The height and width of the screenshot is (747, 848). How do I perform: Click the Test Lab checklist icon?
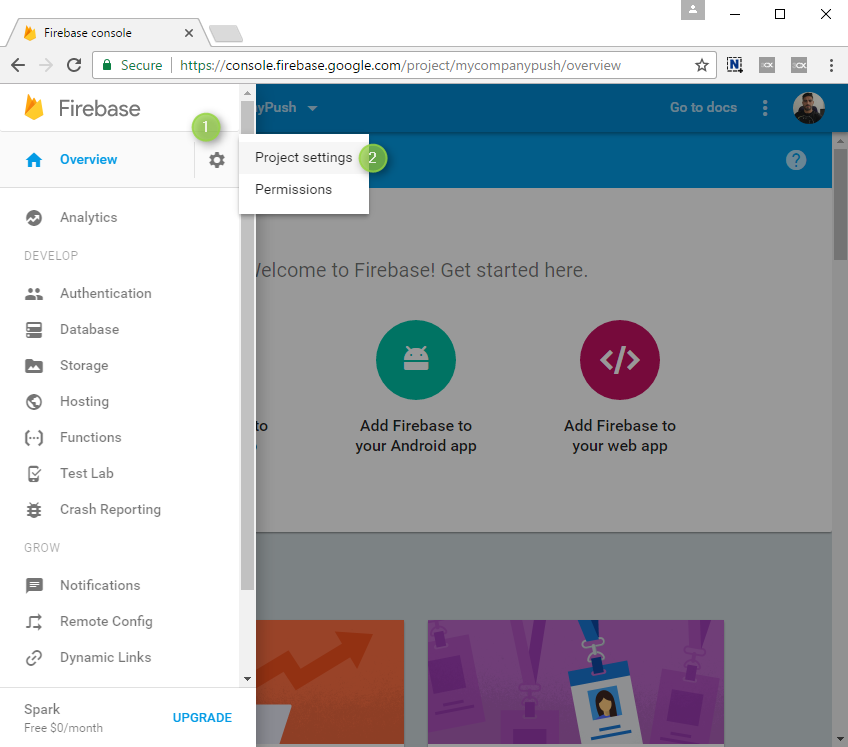coord(34,474)
